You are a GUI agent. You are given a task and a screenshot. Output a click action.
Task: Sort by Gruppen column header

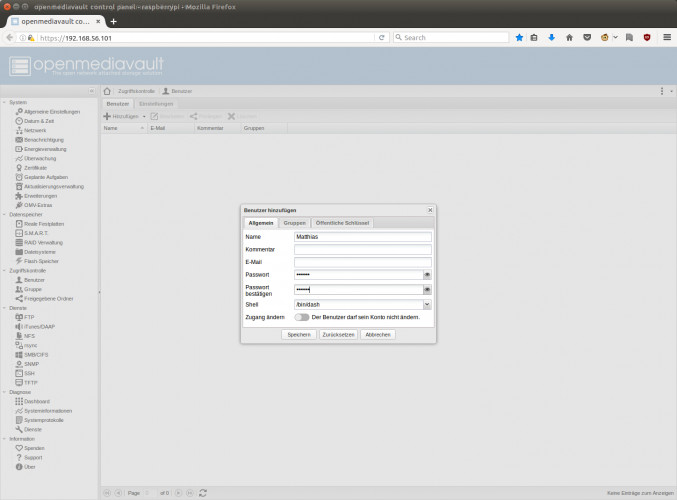264,128
